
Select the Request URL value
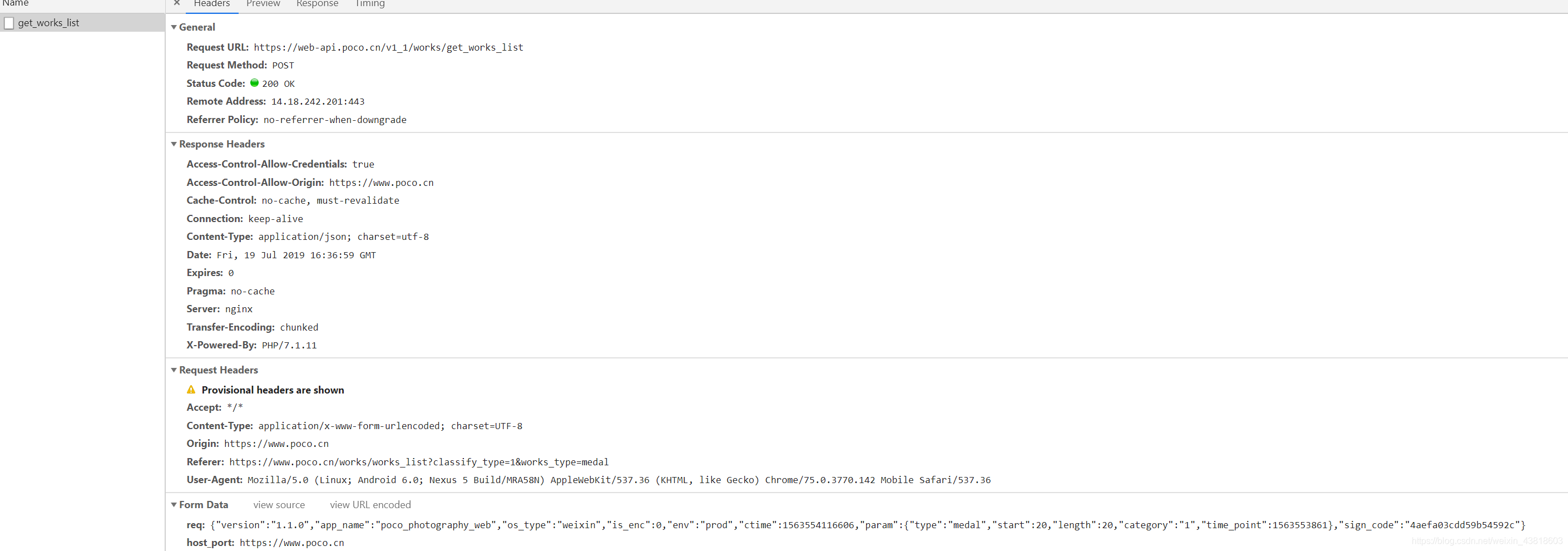388,47
